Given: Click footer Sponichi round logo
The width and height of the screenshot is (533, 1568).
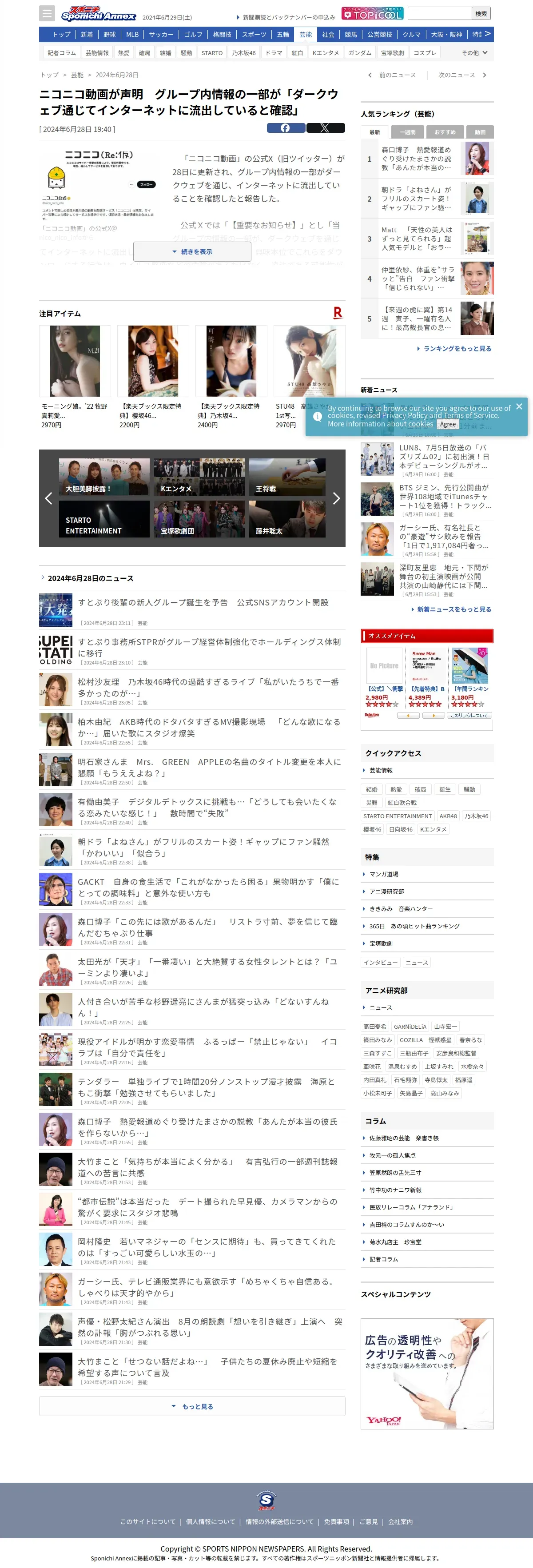Looking at the screenshot, I should click(x=266, y=1500).
